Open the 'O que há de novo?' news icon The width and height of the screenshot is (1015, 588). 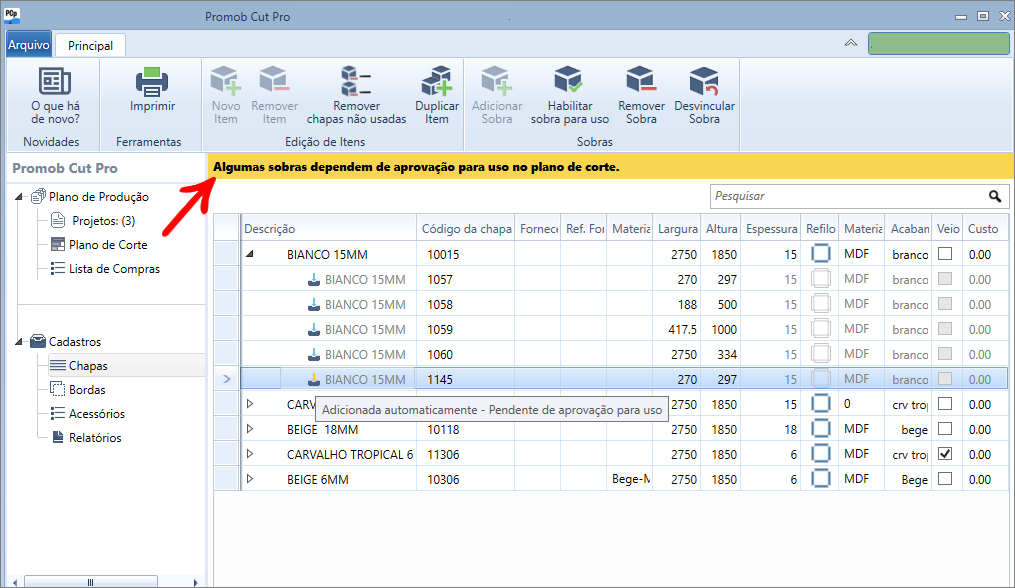55,82
